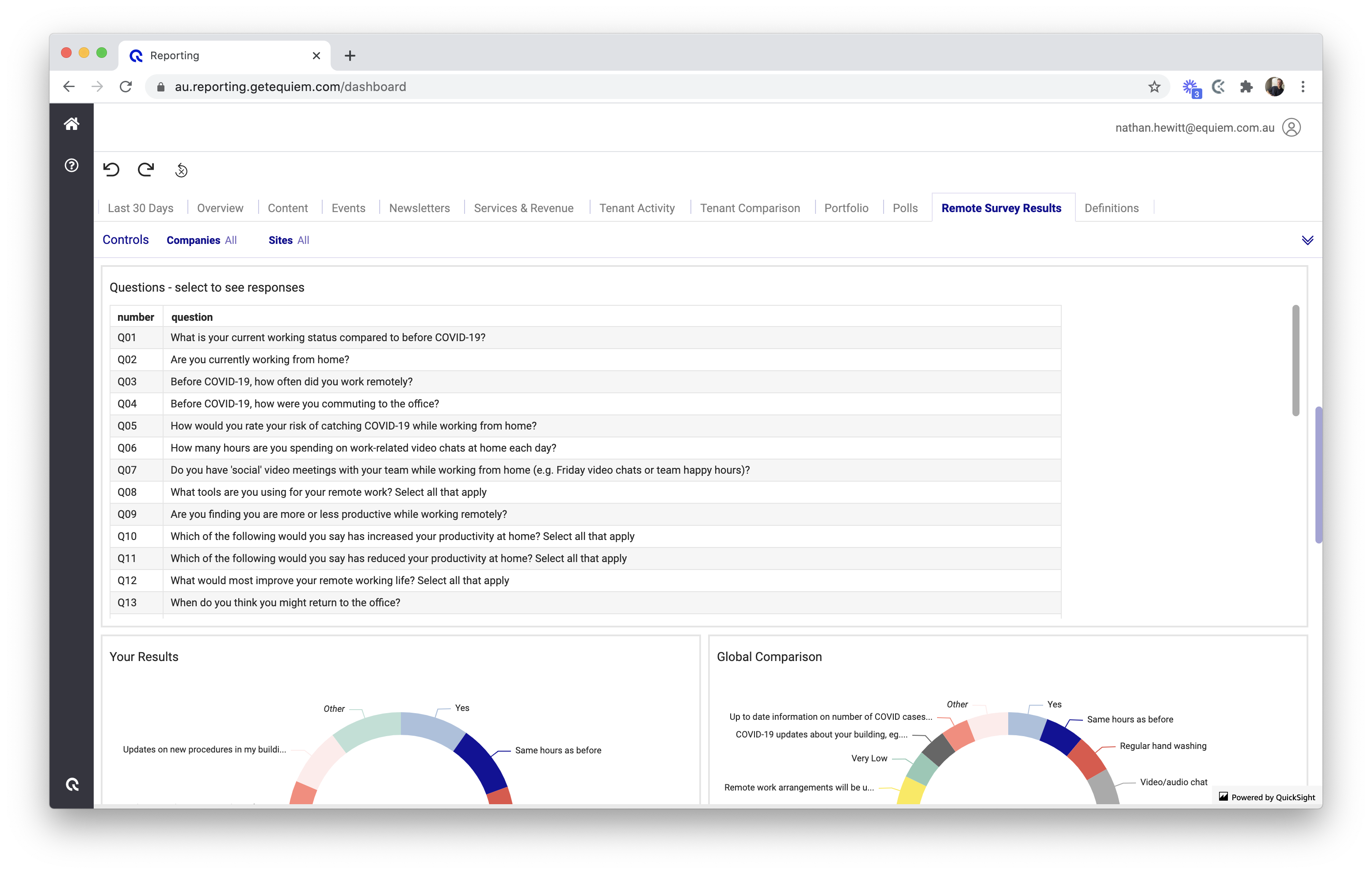Open the Companies All filter
The width and height of the screenshot is (1372, 874).
coord(201,240)
